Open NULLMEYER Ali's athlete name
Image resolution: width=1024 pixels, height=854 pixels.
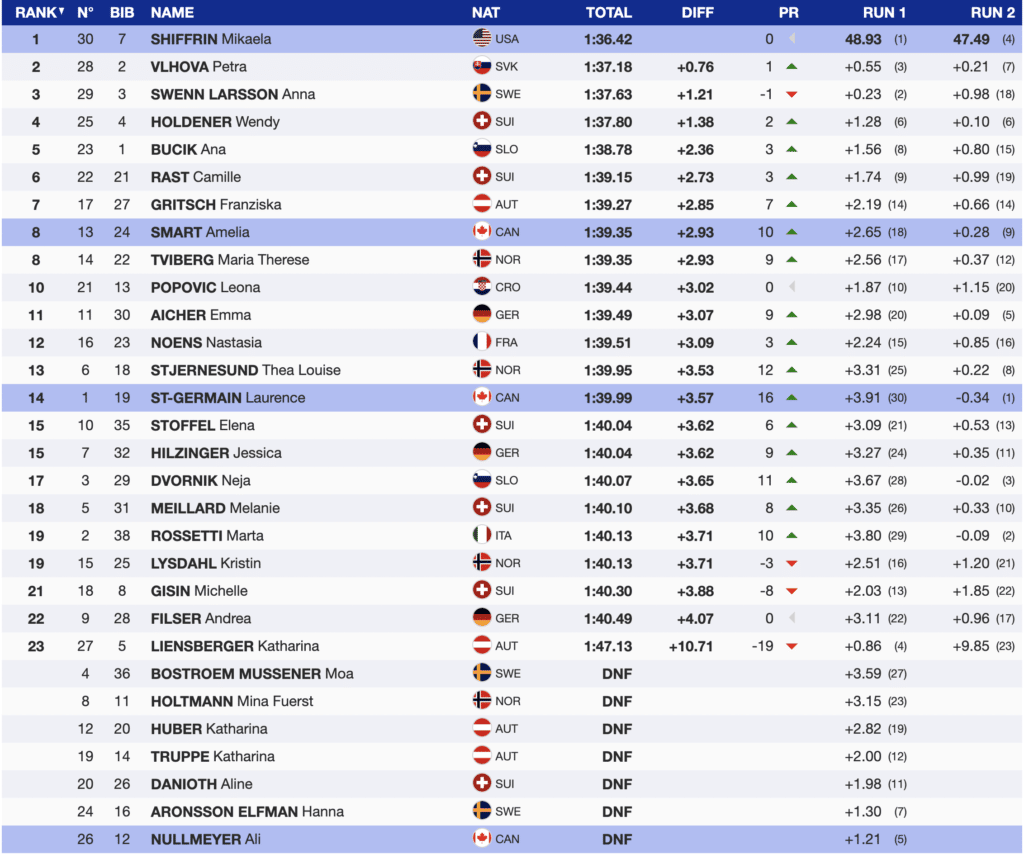click(205, 839)
